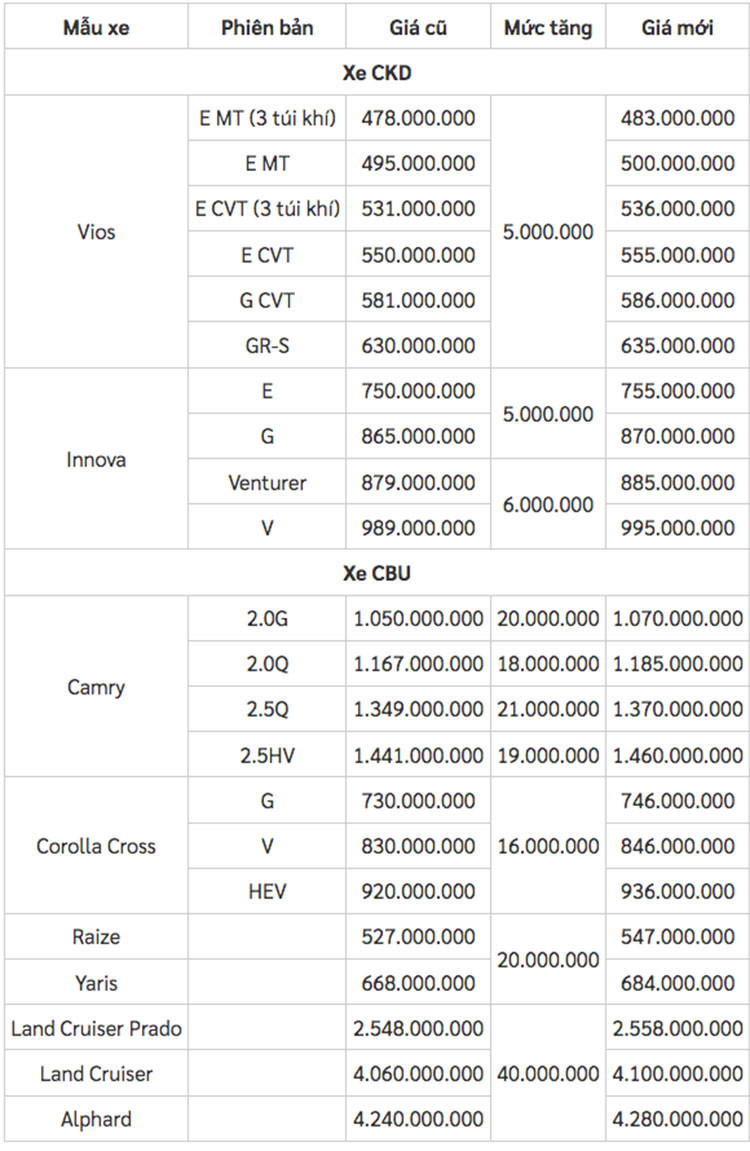Select the Alphard model cell
Image resolution: width=750 pixels, height=1151 pixels.
96,1119
